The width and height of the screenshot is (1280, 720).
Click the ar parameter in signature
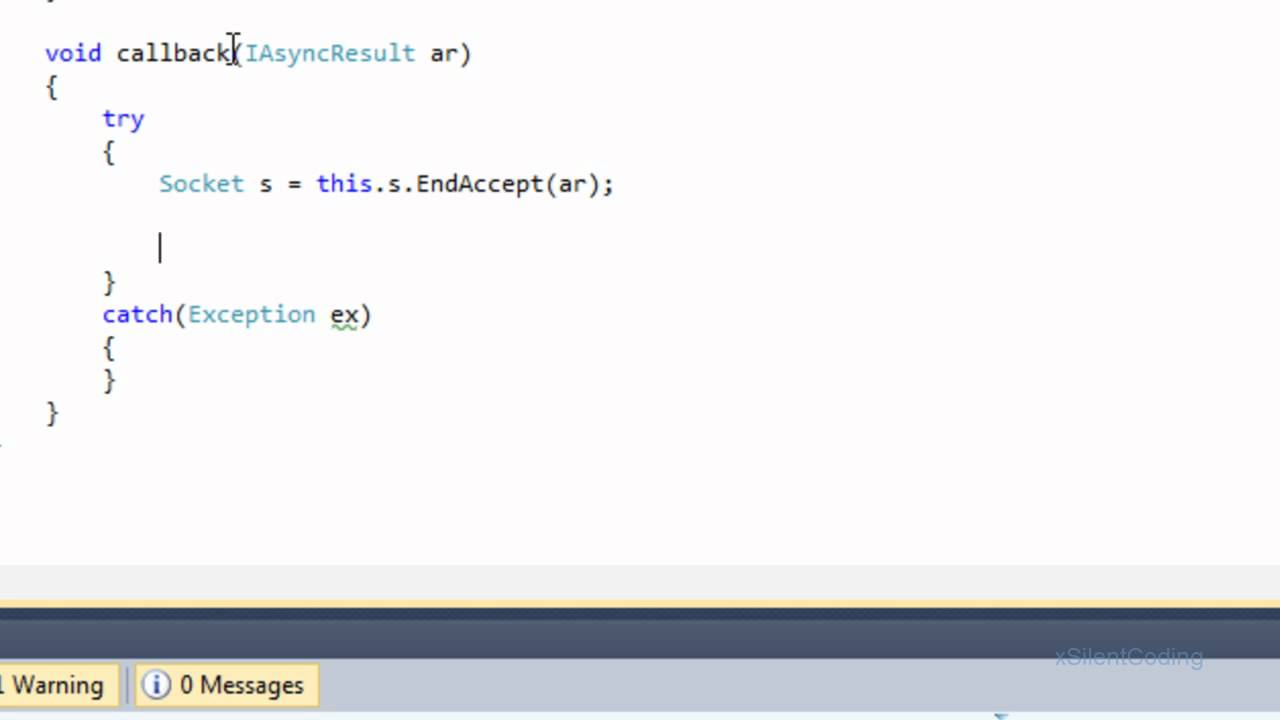[x=443, y=53]
